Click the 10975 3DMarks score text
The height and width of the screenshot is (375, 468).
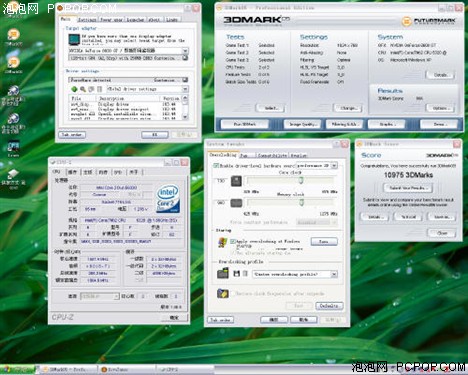[x=408, y=175]
